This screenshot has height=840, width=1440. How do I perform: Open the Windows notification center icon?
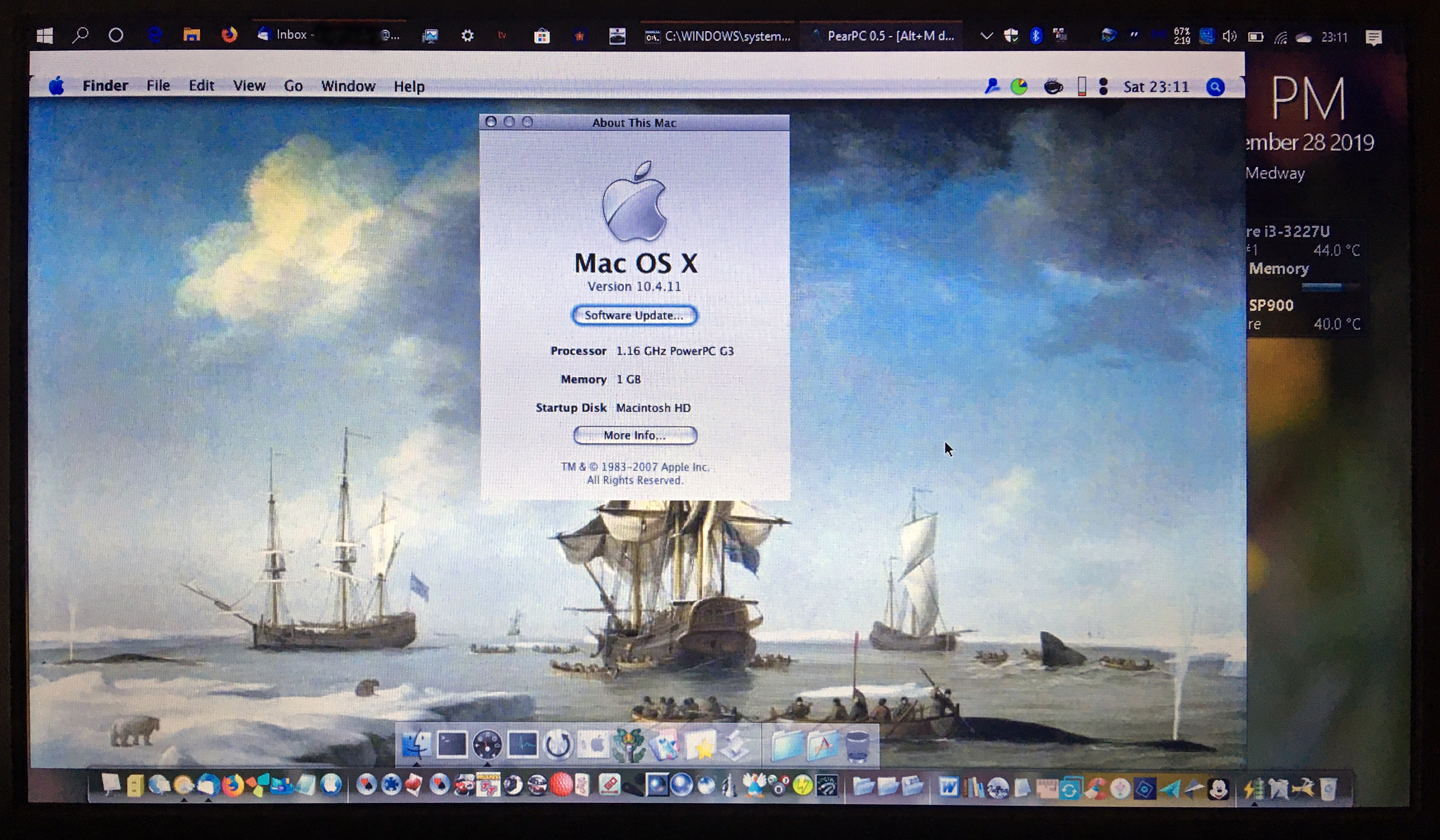(x=1374, y=38)
